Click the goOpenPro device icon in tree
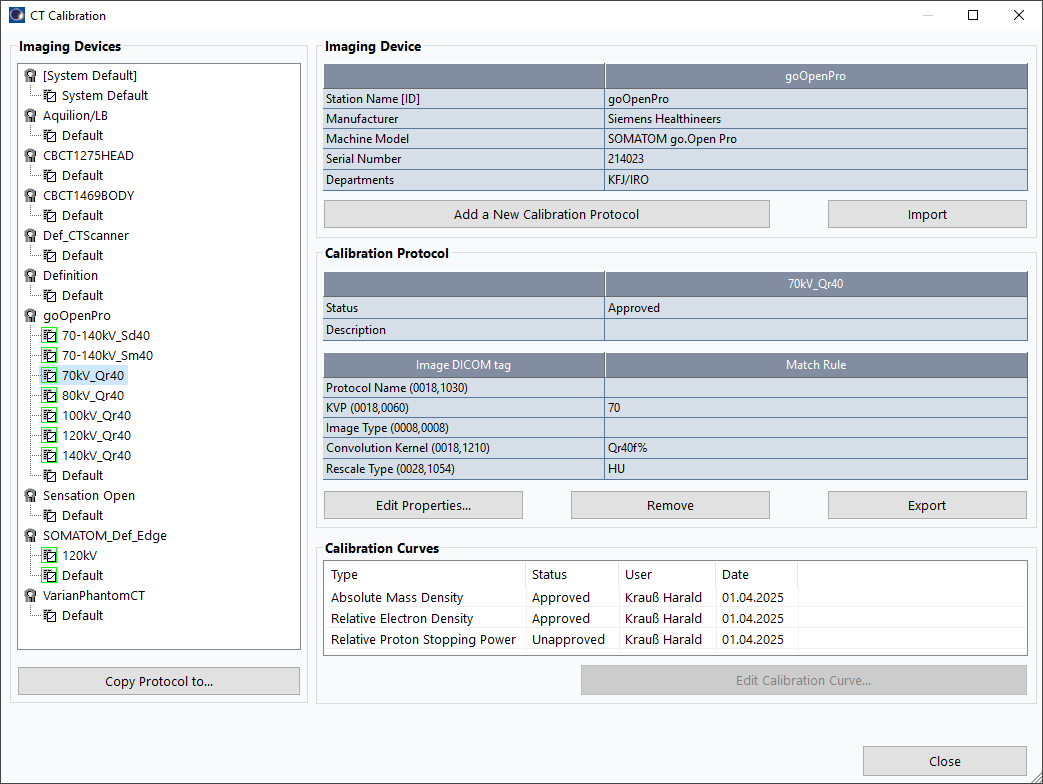Screen dimensions: 1043x784 click(31, 315)
